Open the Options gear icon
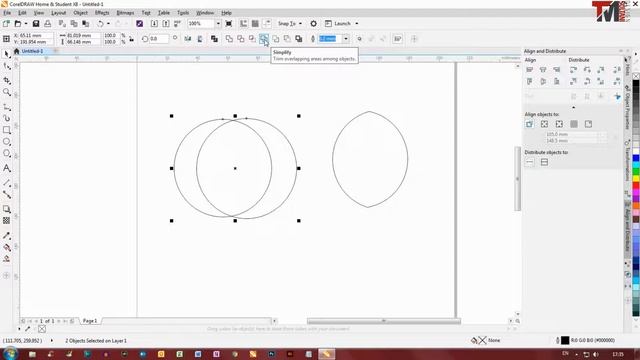 point(313,24)
